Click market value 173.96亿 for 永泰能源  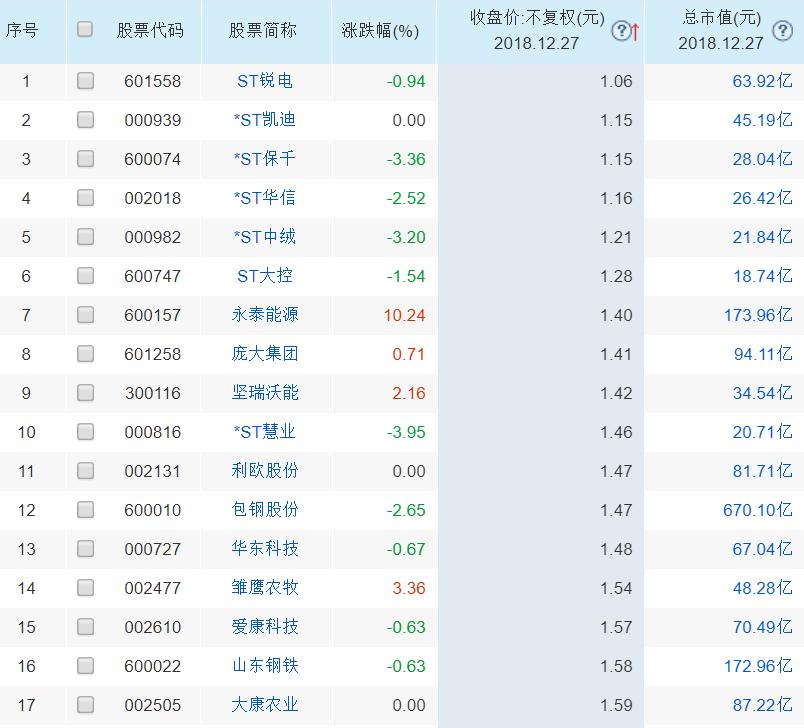coord(758,315)
